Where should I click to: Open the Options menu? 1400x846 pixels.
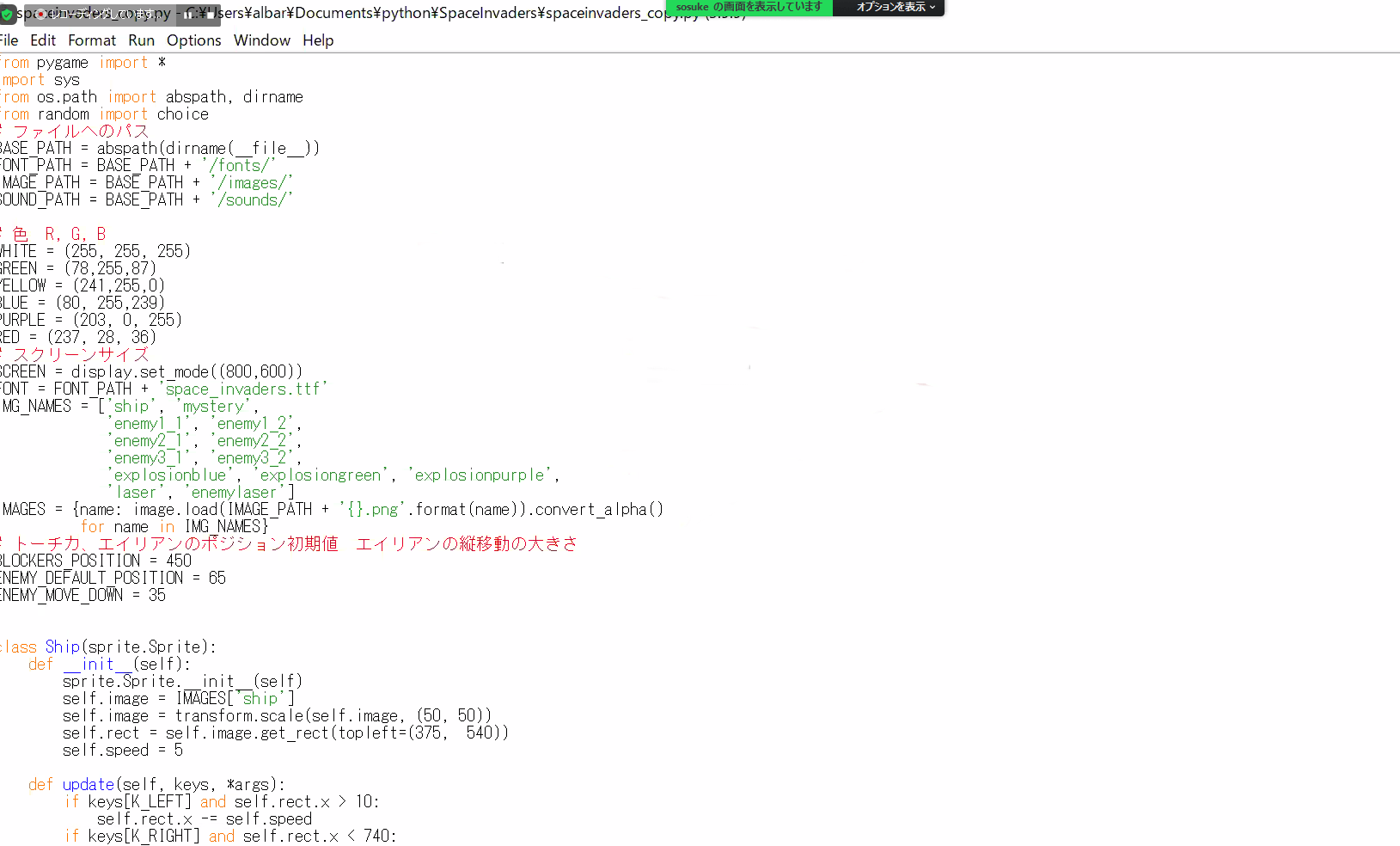click(193, 40)
